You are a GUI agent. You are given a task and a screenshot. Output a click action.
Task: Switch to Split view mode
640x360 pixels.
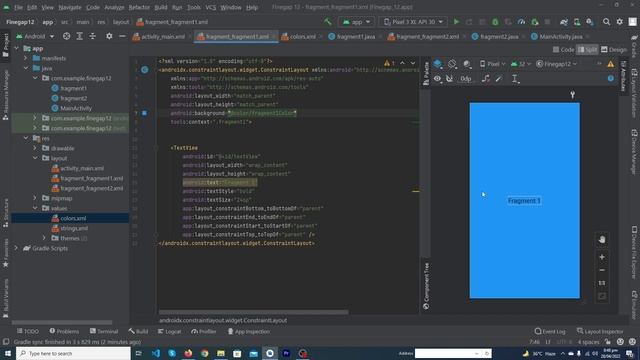pyautogui.click(x=587, y=49)
